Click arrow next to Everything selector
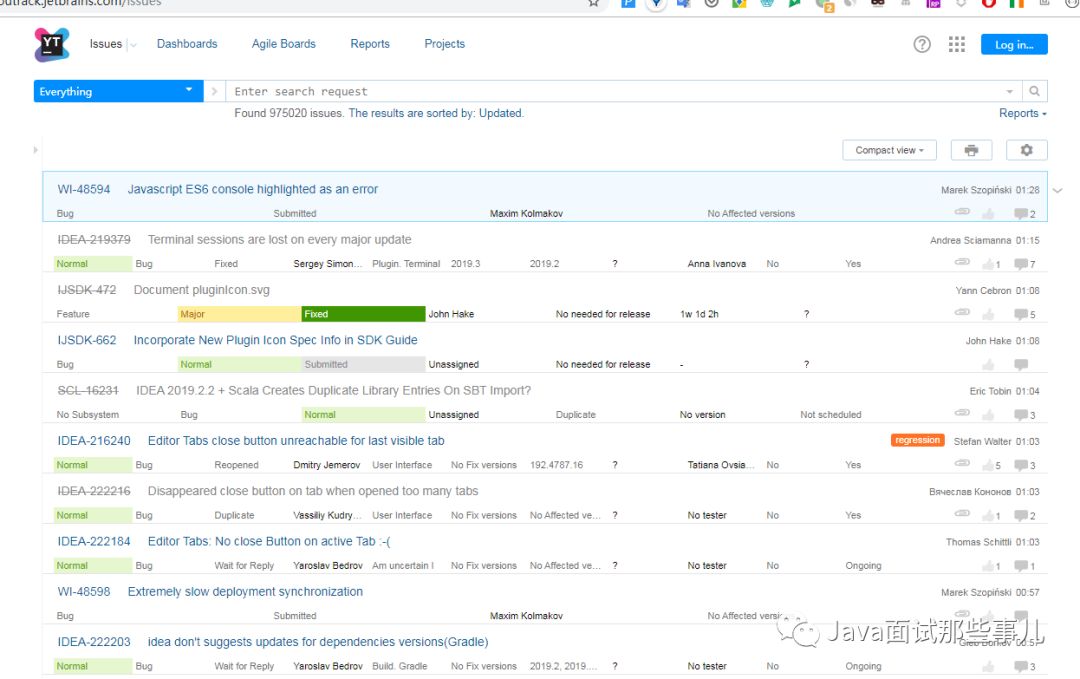The width and height of the screenshot is (1080, 679). [214, 91]
